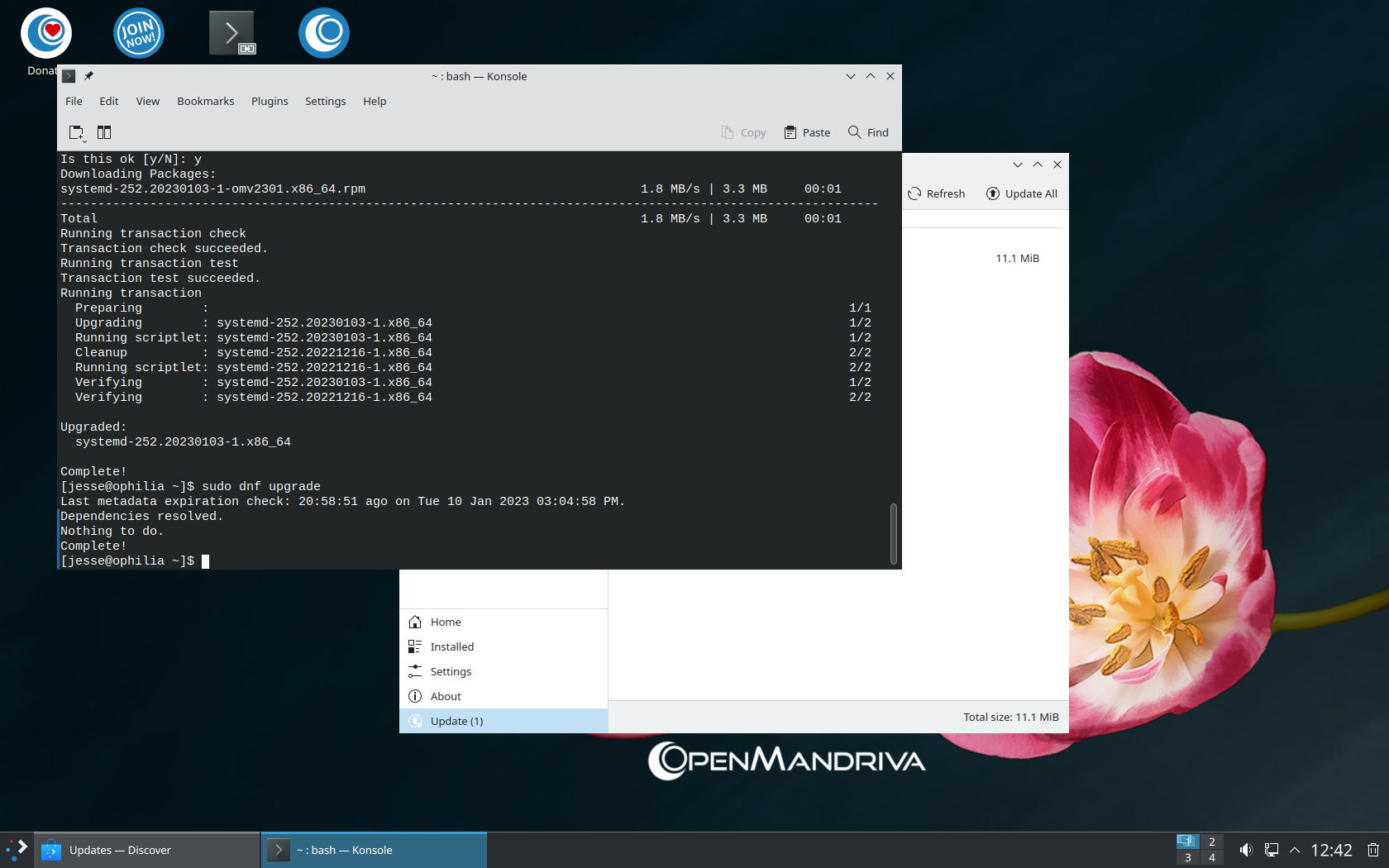The height and width of the screenshot is (868, 1389).
Task: Minimize the Discover window
Action: point(1018,165)
